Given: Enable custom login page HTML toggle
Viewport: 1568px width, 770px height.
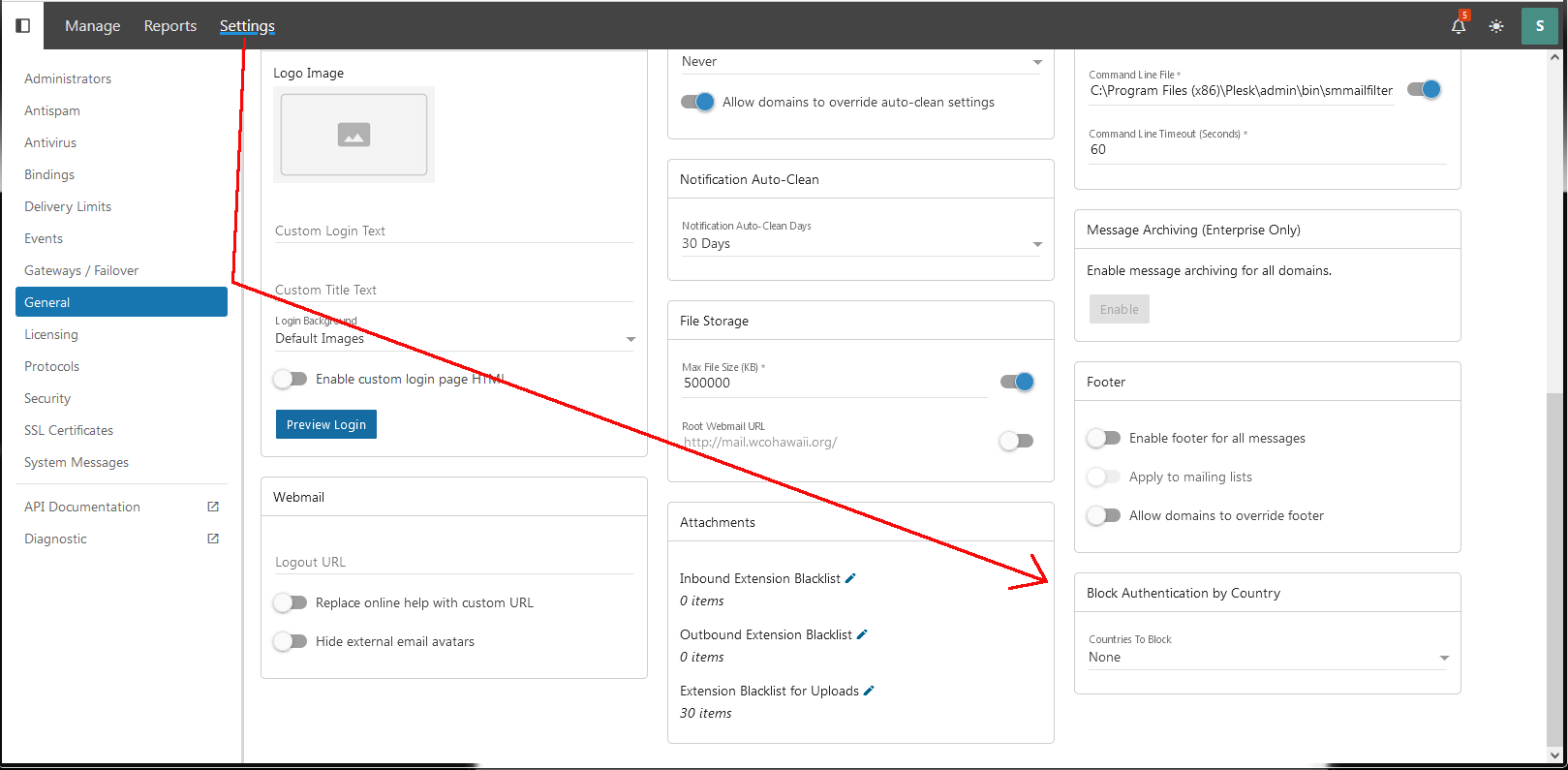Looking at the screenshot, I should click(x=290, y=379).
